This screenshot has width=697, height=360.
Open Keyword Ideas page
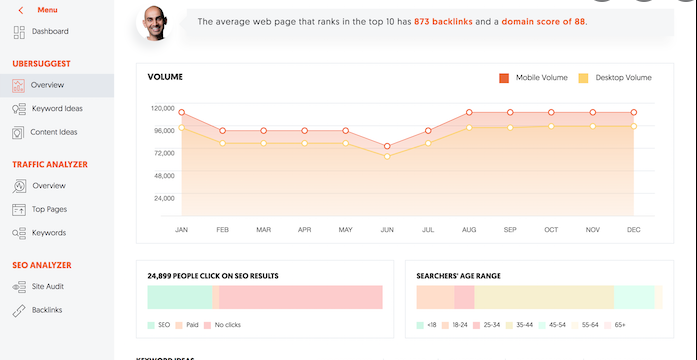click(57, 109)
